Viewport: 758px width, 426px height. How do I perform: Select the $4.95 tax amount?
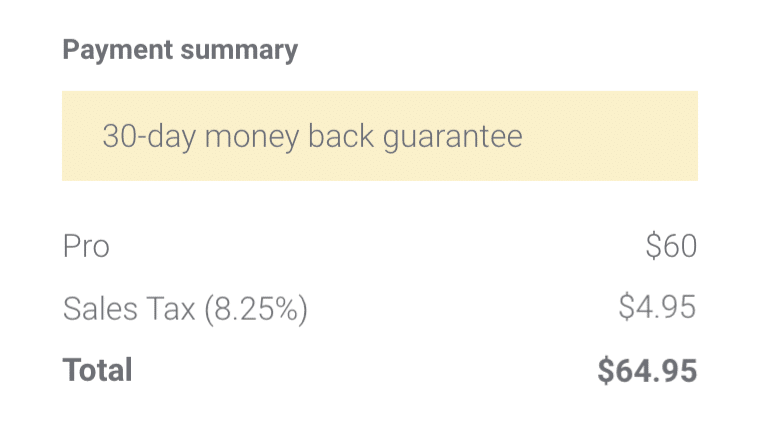coord(657,308)
